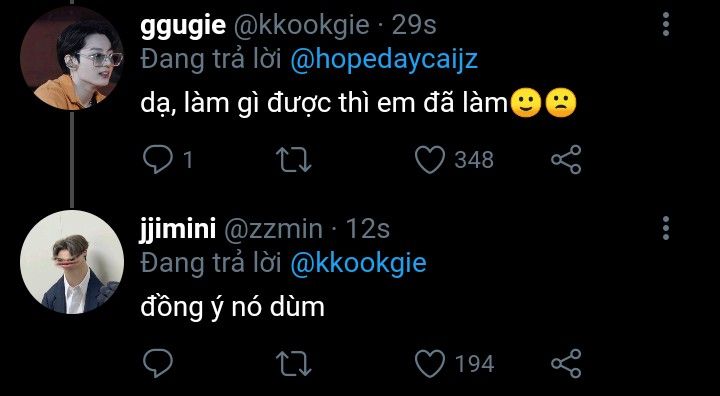The height and width of the screenshot is (396, 720).
Task: Reply to jjimini's tweet via comment icon
Action: coord(158,364)
